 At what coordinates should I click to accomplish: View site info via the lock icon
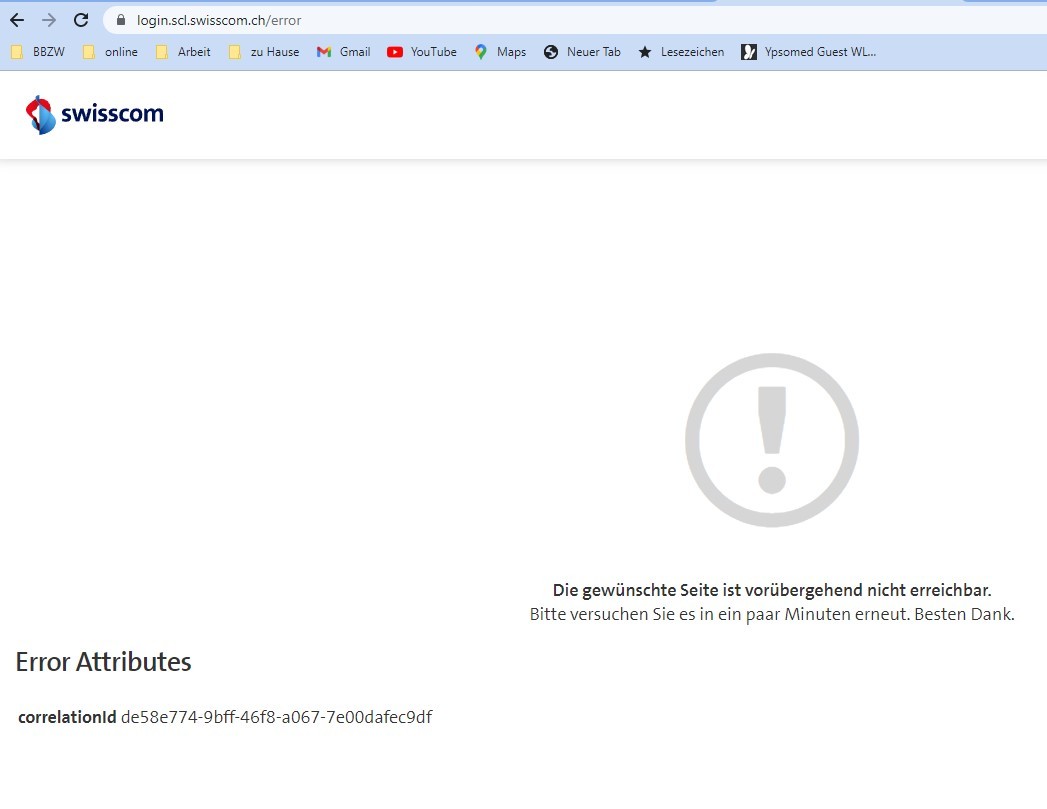coord(121,20)
